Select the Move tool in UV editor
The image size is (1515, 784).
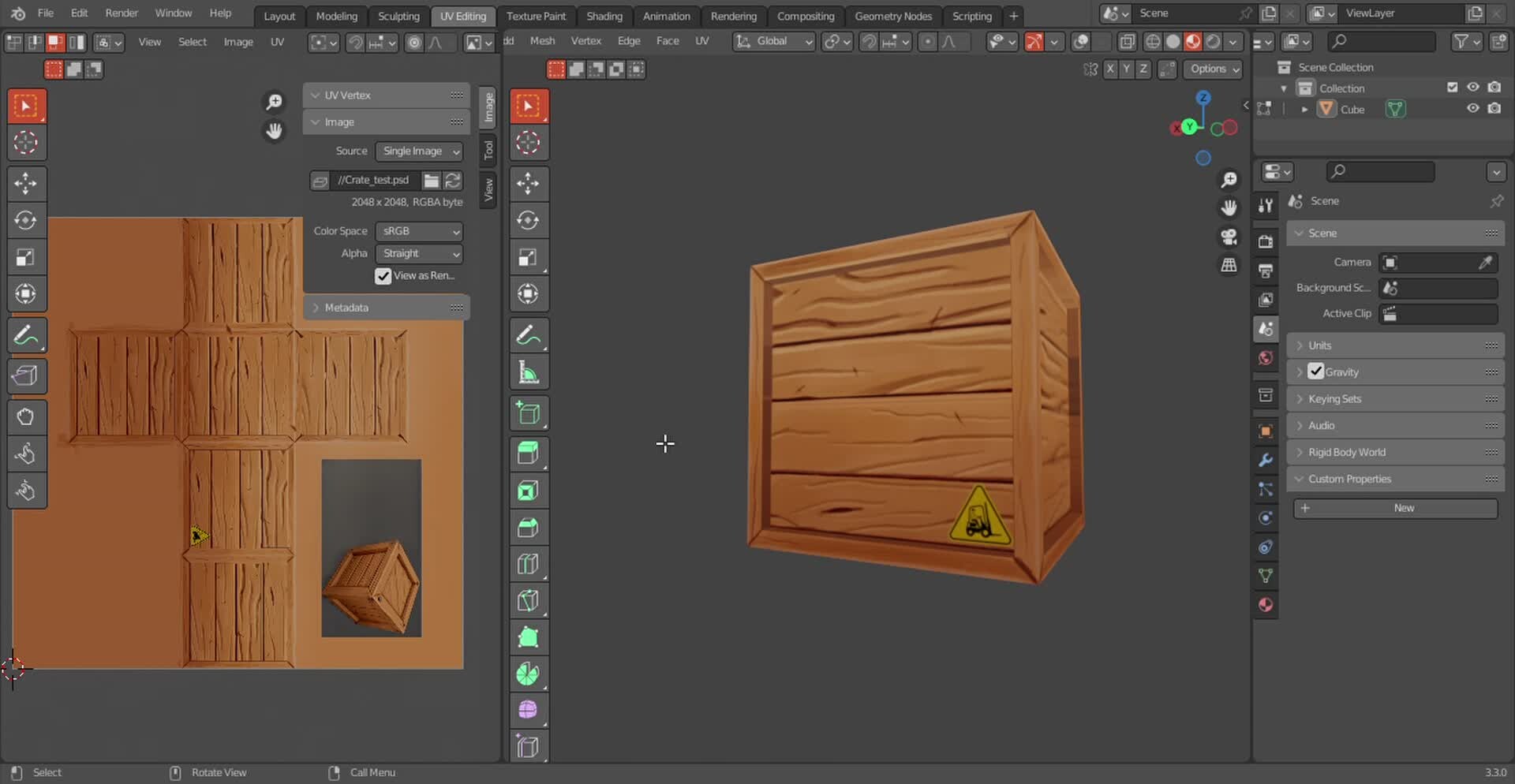click(27, 183)
